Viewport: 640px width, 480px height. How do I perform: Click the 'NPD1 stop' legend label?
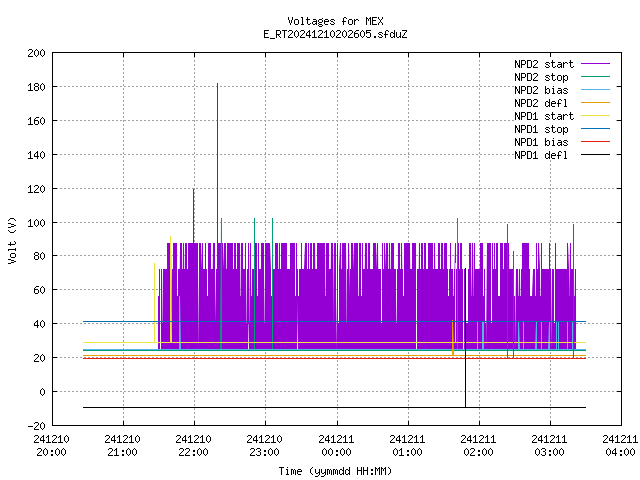(541, 129)
